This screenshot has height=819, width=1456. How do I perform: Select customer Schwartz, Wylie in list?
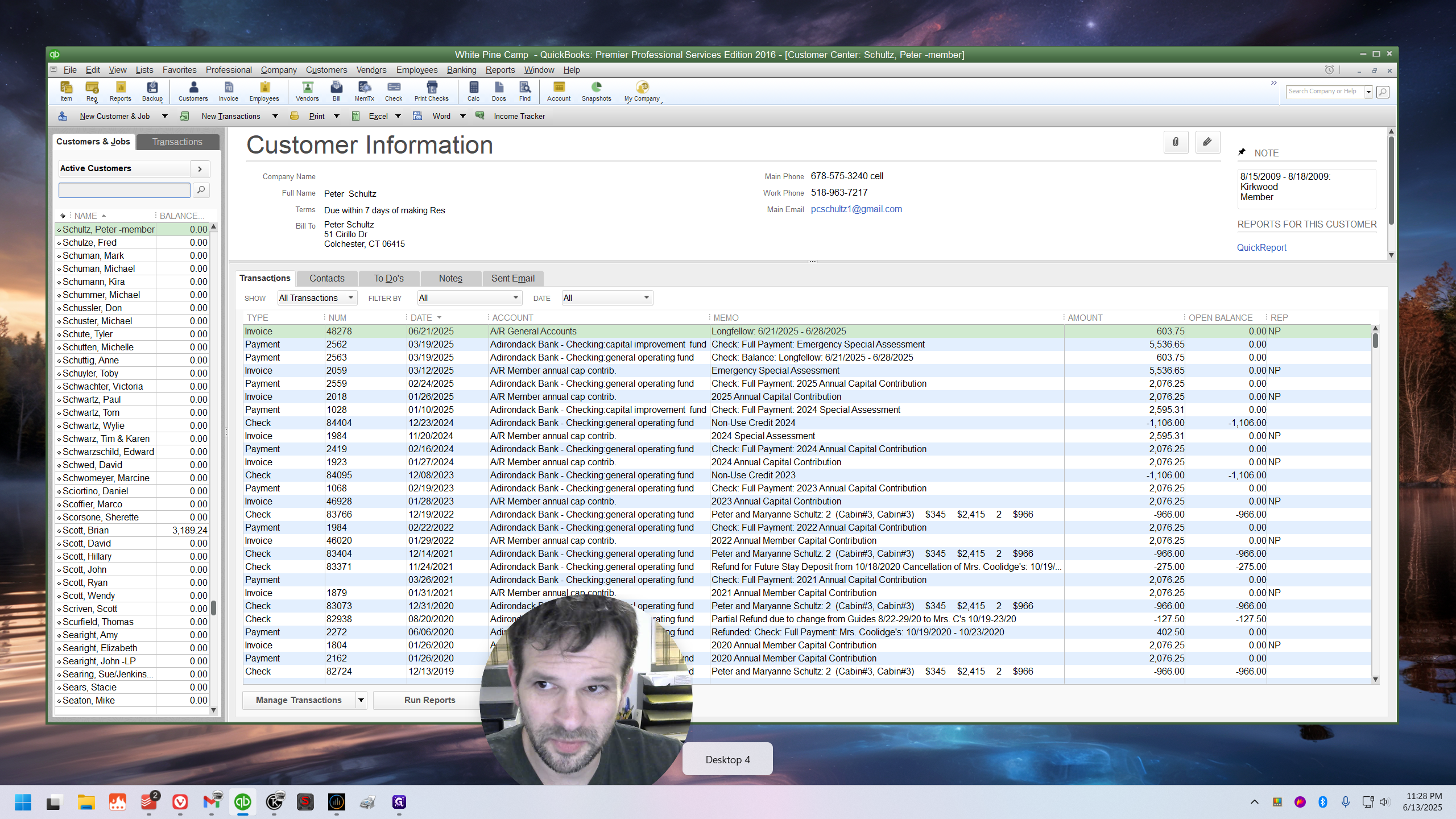pos(133,425)
